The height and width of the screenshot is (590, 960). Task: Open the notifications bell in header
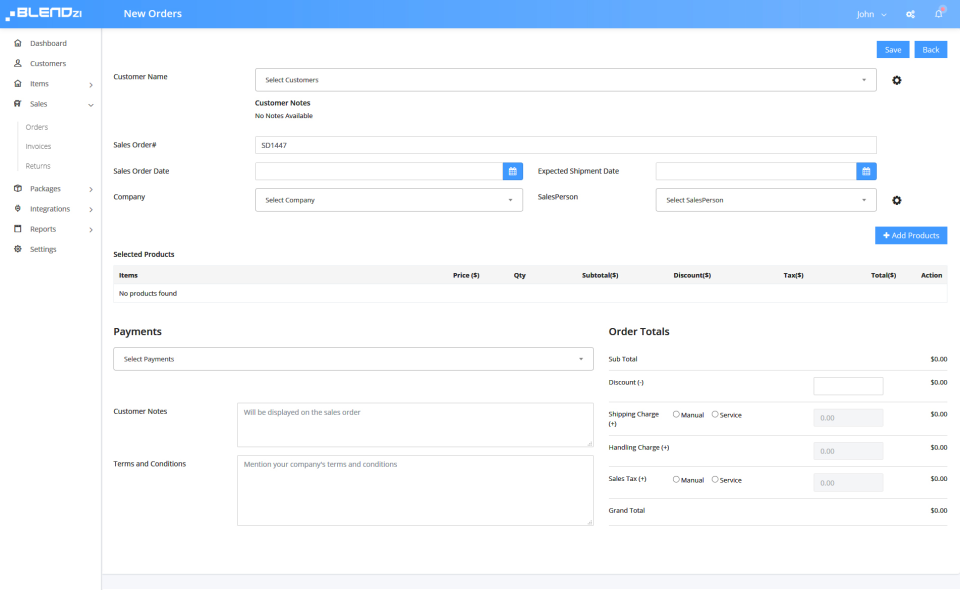pos(939,13)
